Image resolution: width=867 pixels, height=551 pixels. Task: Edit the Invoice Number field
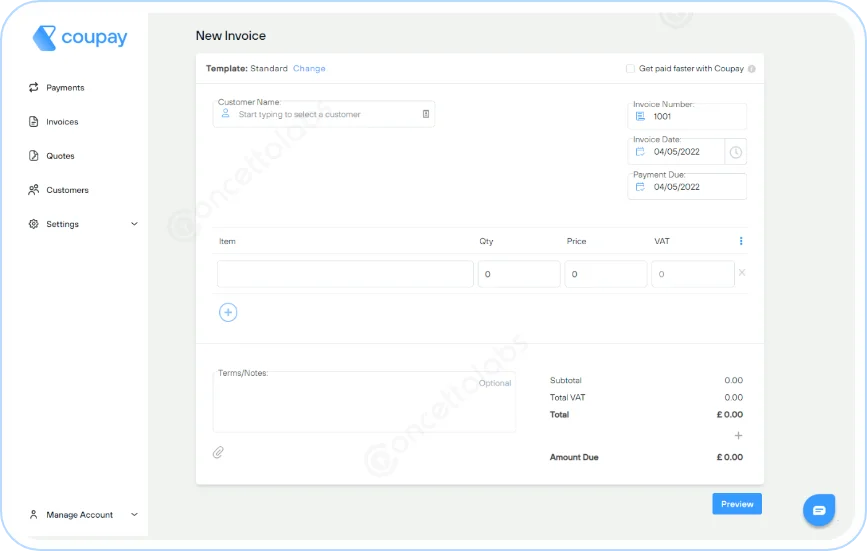687,117
